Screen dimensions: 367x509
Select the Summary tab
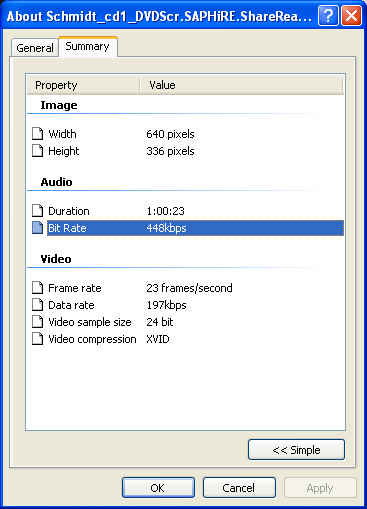tap(87, 46)
